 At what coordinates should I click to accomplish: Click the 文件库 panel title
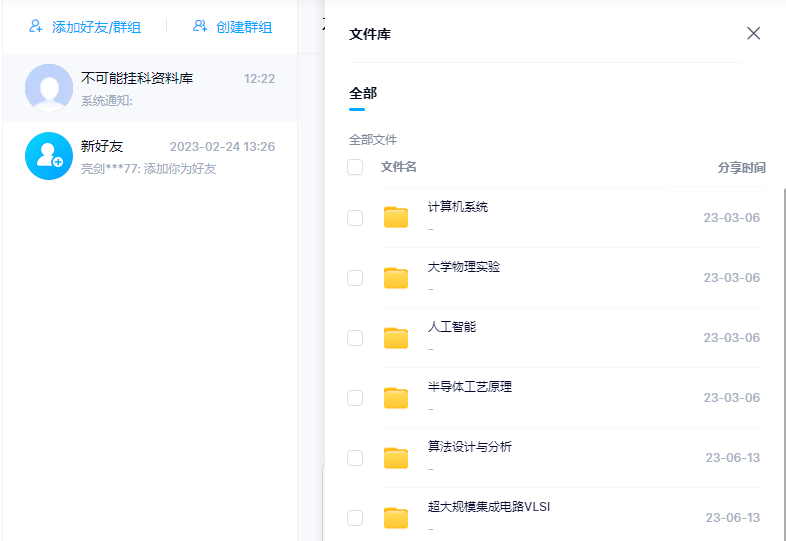(370, 34)
